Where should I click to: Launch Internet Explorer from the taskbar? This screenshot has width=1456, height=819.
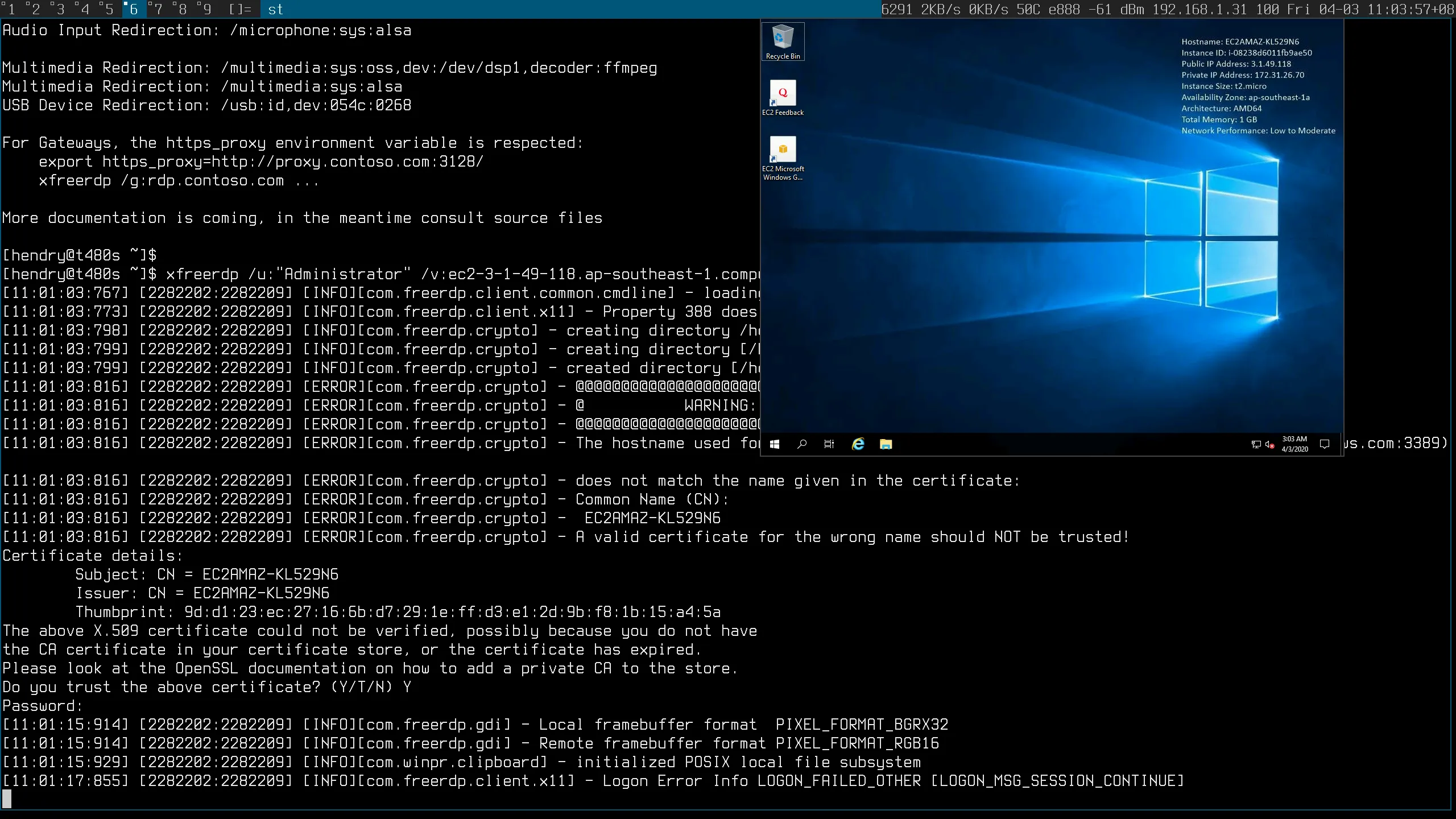858,444
